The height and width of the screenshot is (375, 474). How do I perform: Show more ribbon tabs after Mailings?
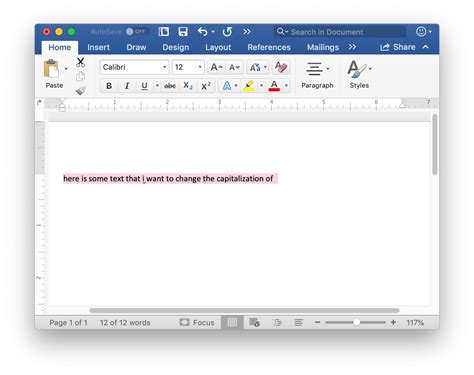352,47
